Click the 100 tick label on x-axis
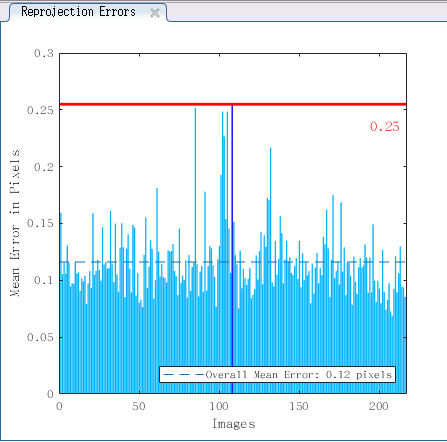447x442 pixels. tap(219, 406)
